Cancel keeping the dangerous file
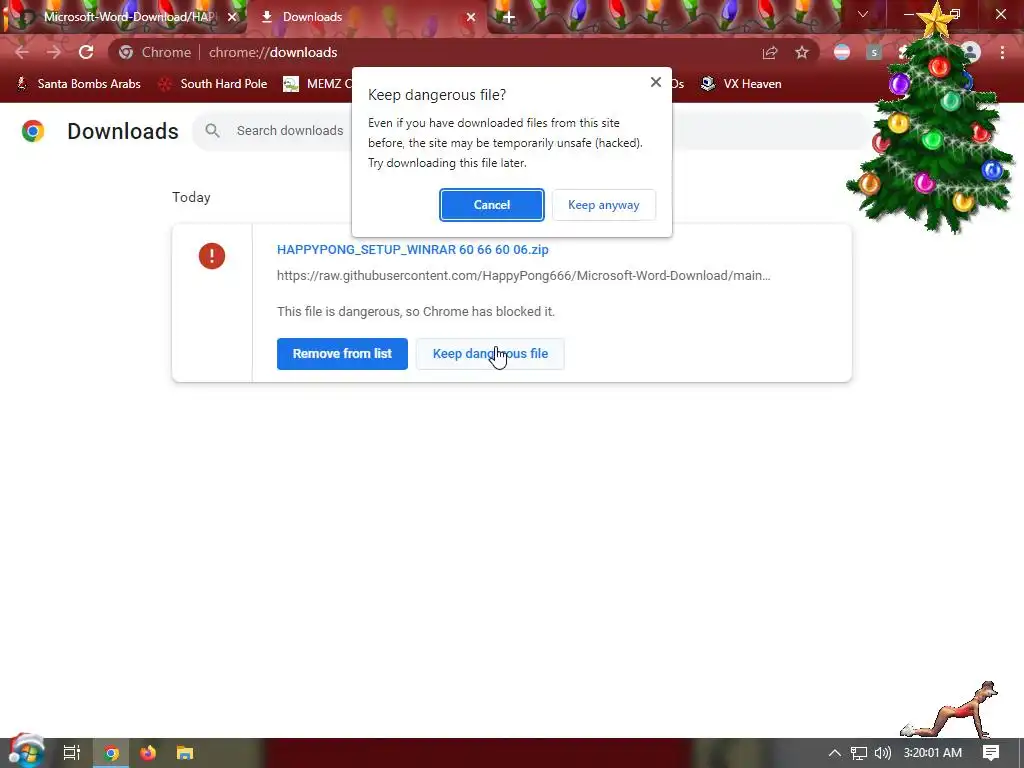The width and height of the screenshot is (1024, 768). (x=492, y=205)
